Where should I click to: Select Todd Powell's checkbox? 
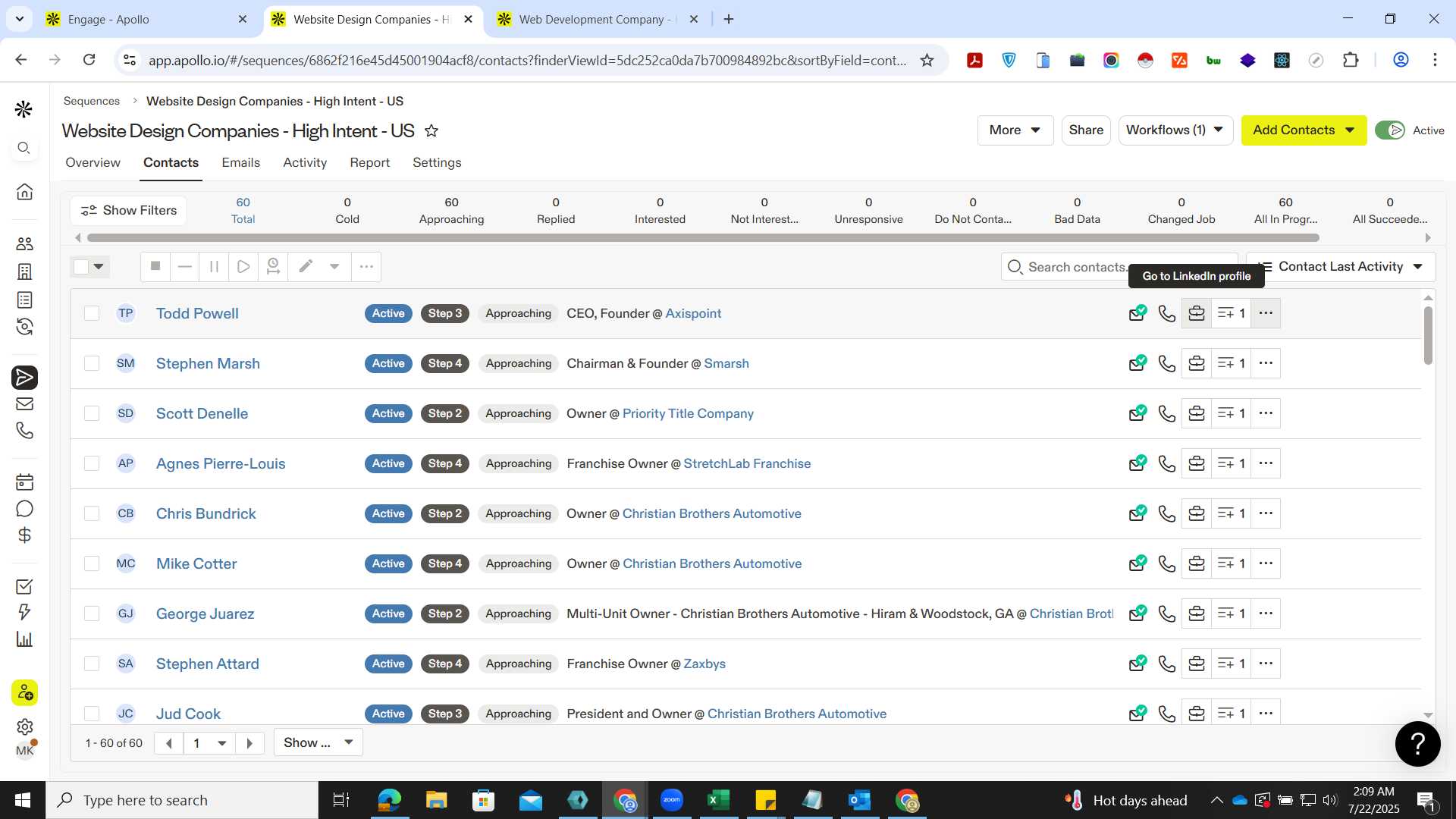click(92, 313)
